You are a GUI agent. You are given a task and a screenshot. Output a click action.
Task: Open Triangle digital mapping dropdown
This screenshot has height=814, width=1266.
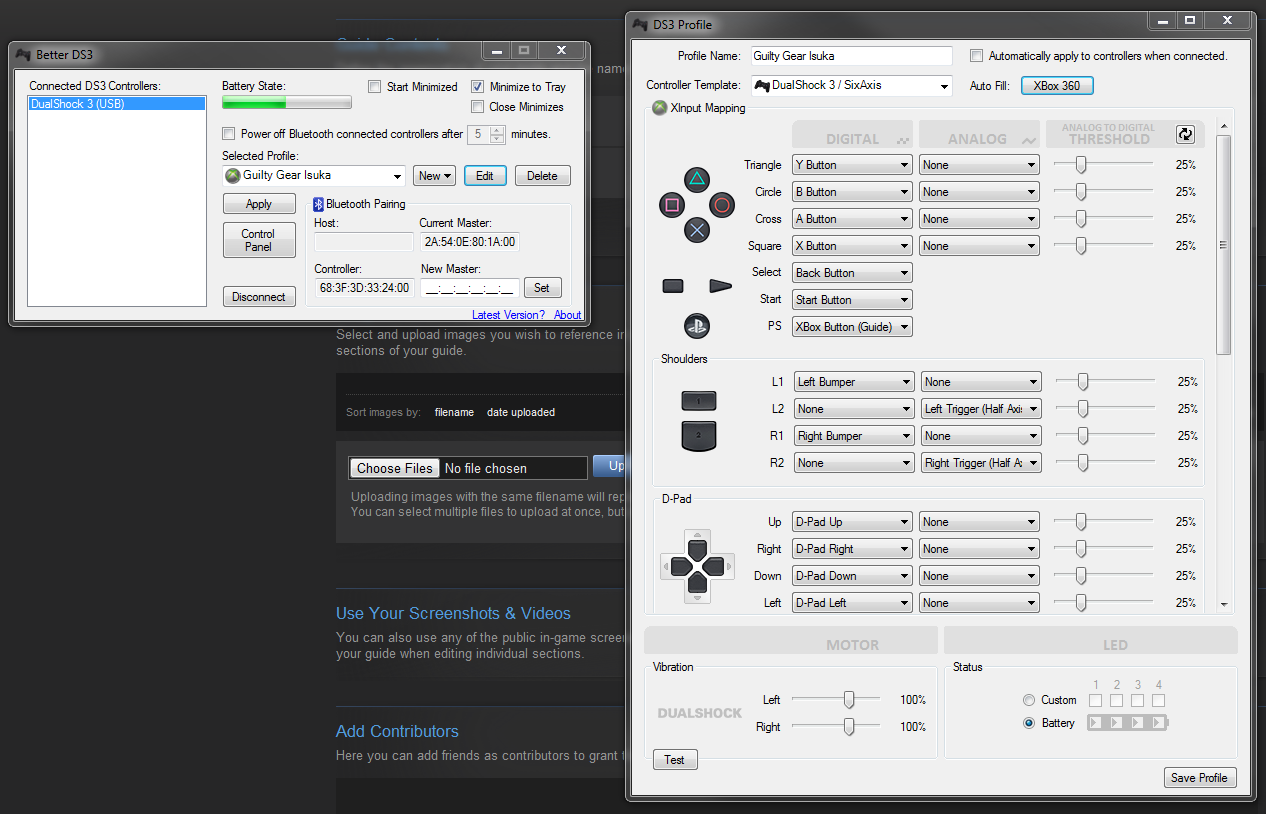tap(852, 165)
